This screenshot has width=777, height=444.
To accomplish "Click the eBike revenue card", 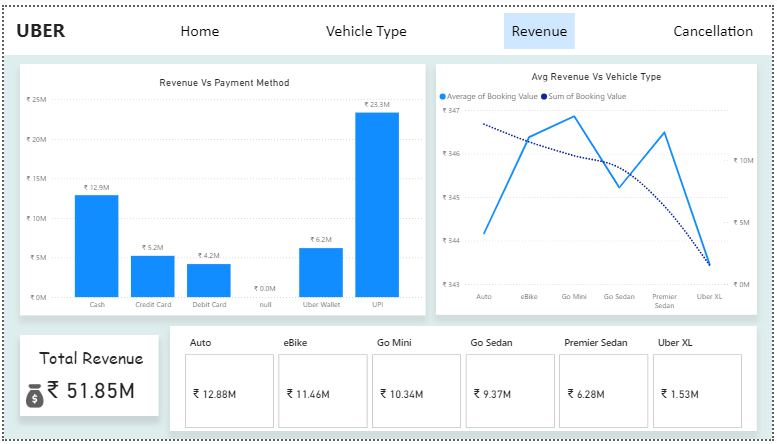I will (x=321, y=391).
